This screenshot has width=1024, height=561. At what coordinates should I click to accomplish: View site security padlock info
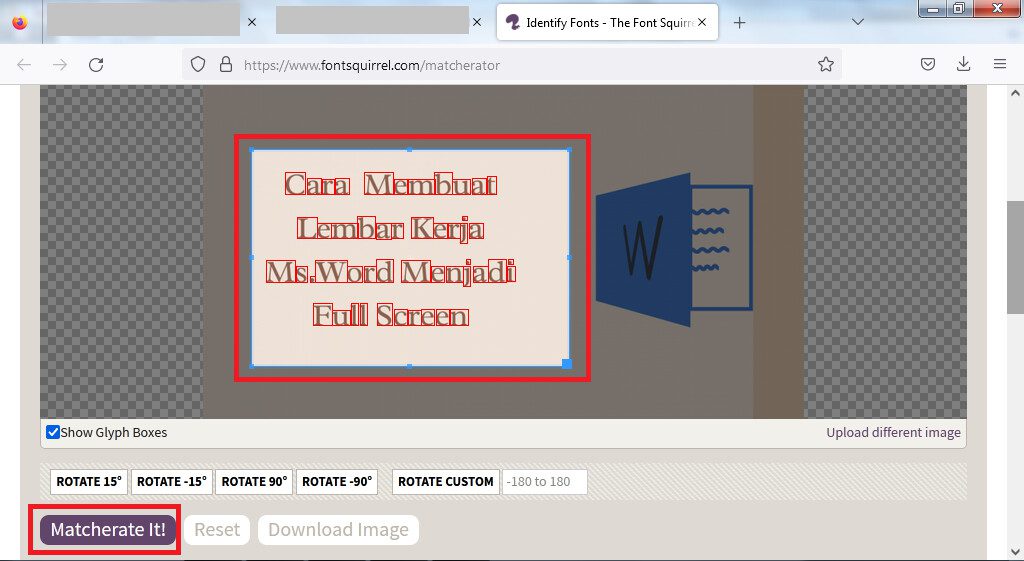226,64
